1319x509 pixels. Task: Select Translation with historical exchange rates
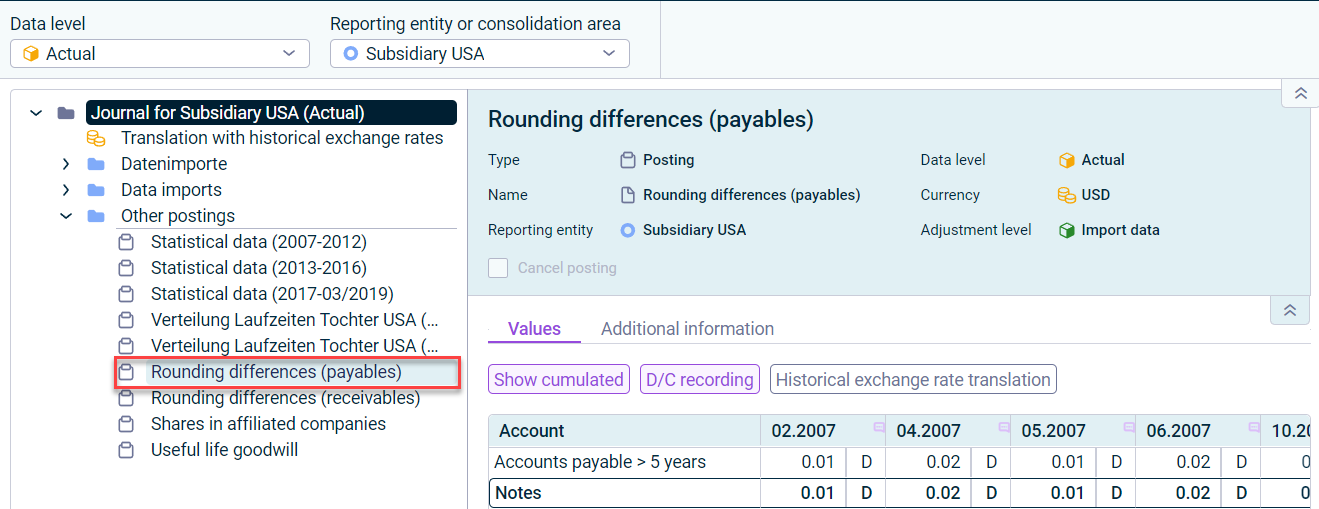(282, 138)
